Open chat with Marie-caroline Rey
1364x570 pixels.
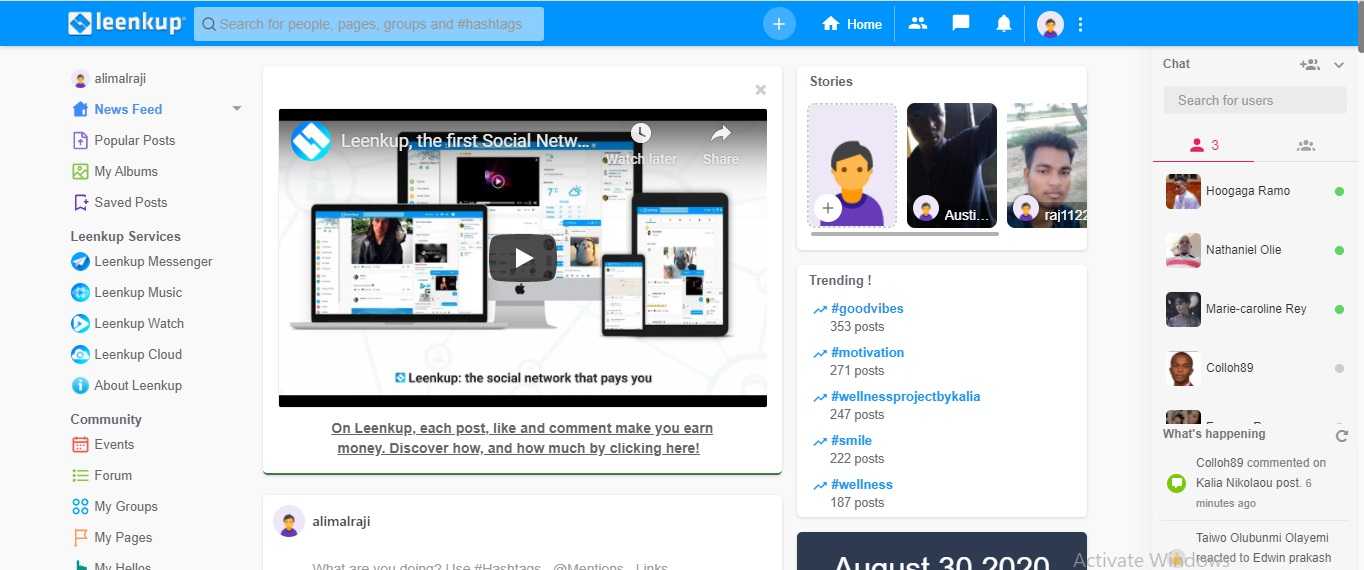pyautogui.click(x=1254, y=309)
